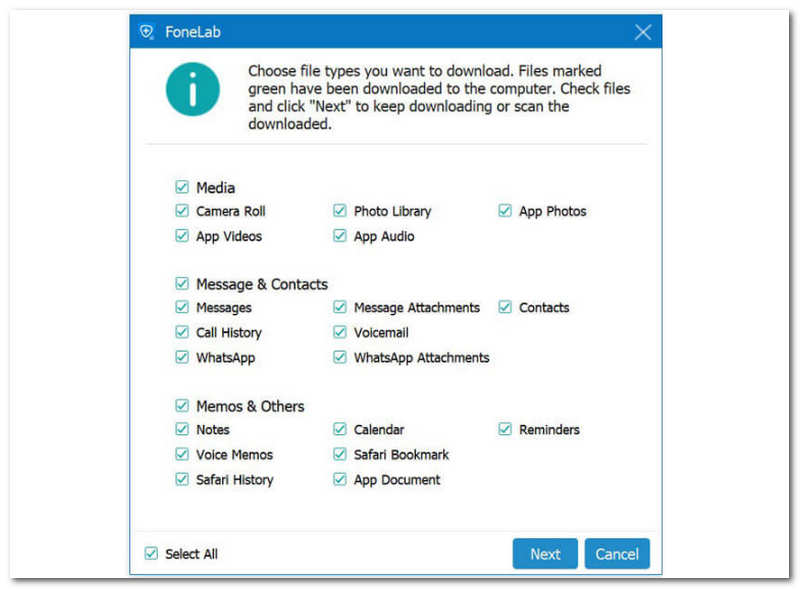The width and height of the screenshot is (800, 589).
Task: Click the teal info circle icon
Action: point(193,88)
